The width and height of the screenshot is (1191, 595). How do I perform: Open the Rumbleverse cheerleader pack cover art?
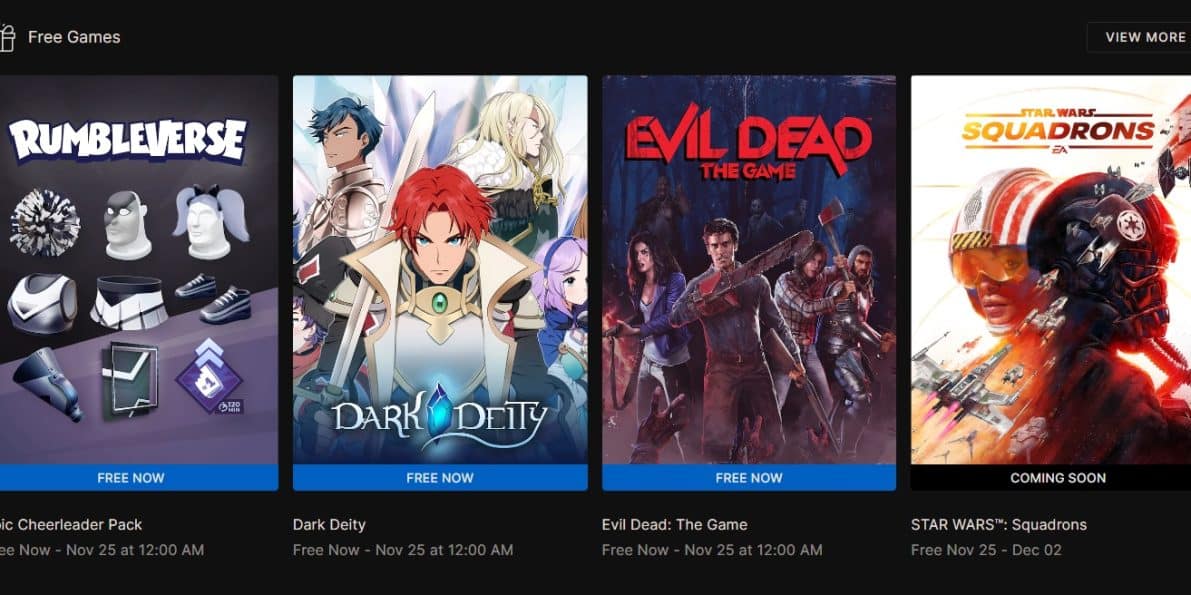pos(139,270)
